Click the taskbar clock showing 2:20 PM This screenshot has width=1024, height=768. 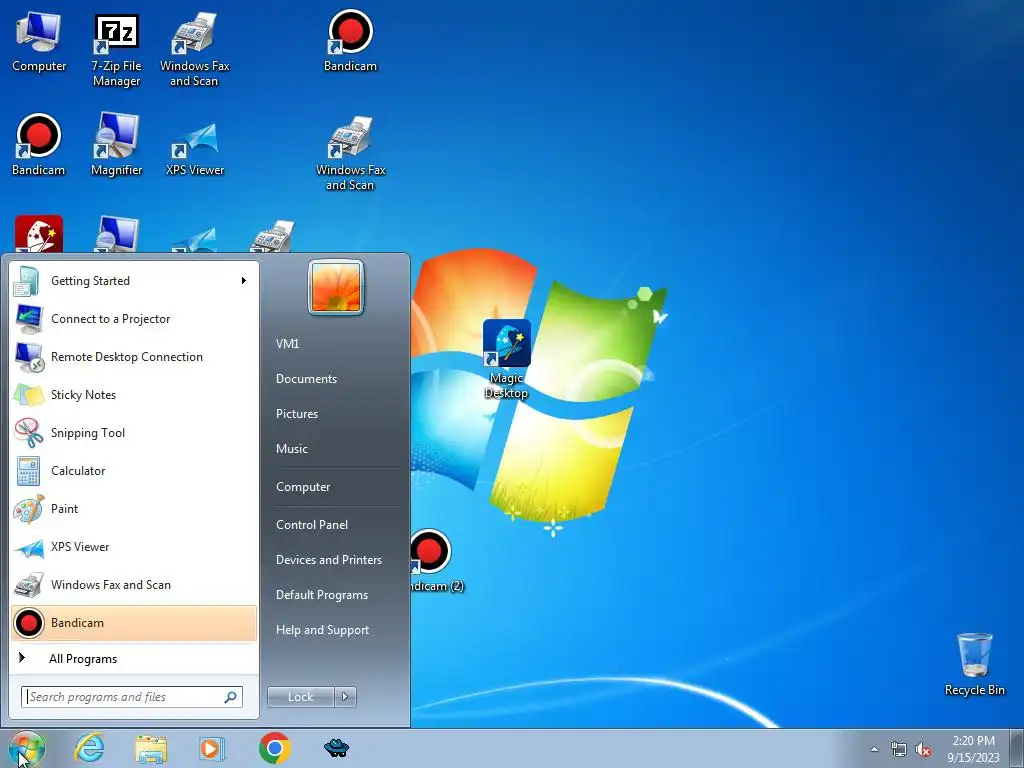(x=973, y=741)
